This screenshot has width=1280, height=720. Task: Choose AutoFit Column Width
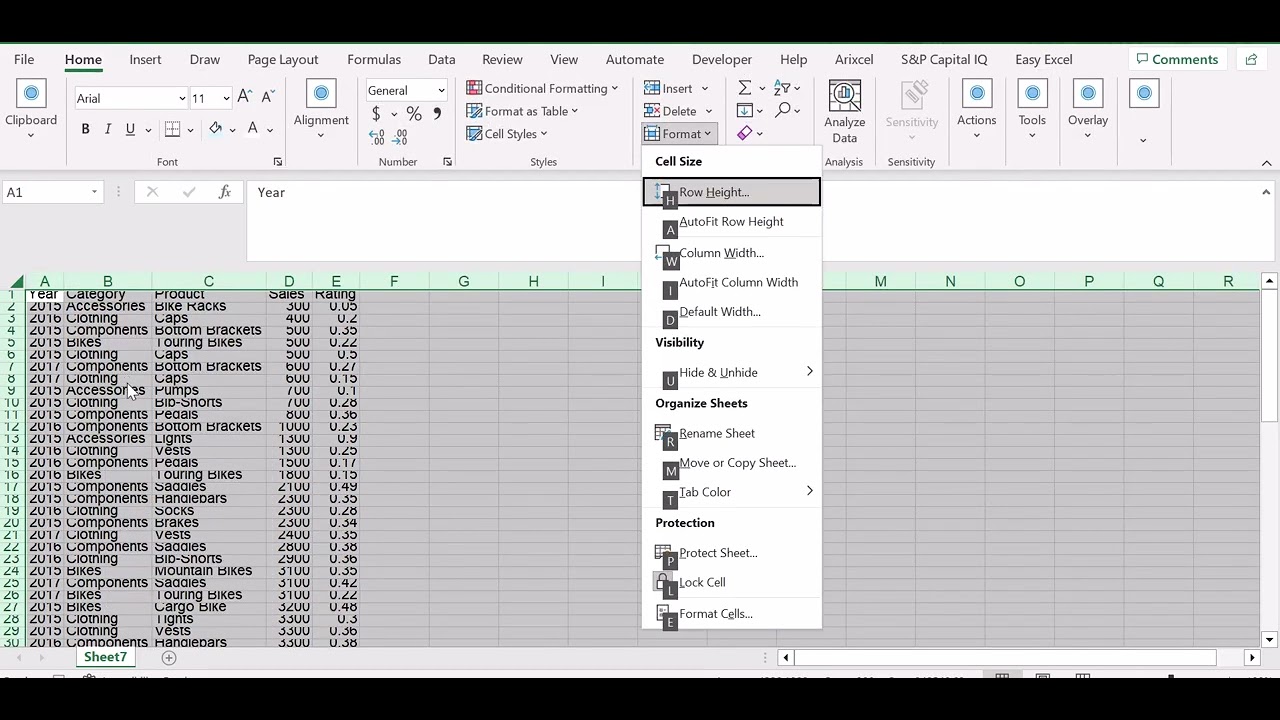click(x=731, y=282)
